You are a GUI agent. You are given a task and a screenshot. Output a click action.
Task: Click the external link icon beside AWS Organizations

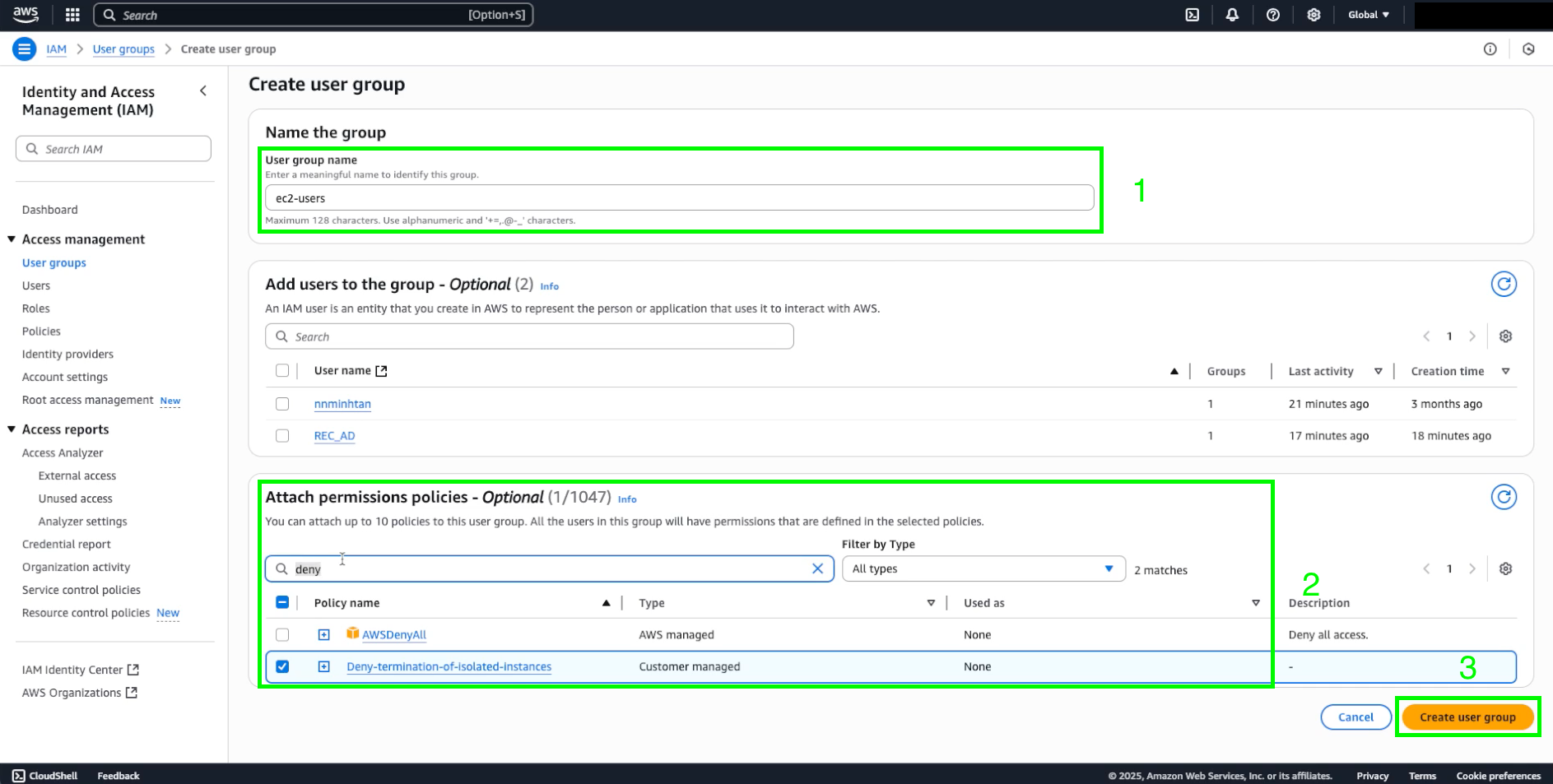(x=131, y=693)
